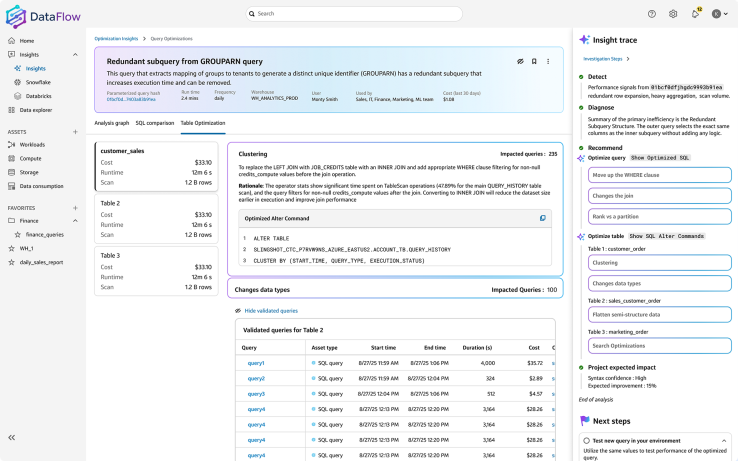The height and width of the screenshot is (461, 738).
Task: Select the Table 2 card
Action: click(x=156, y=219)
